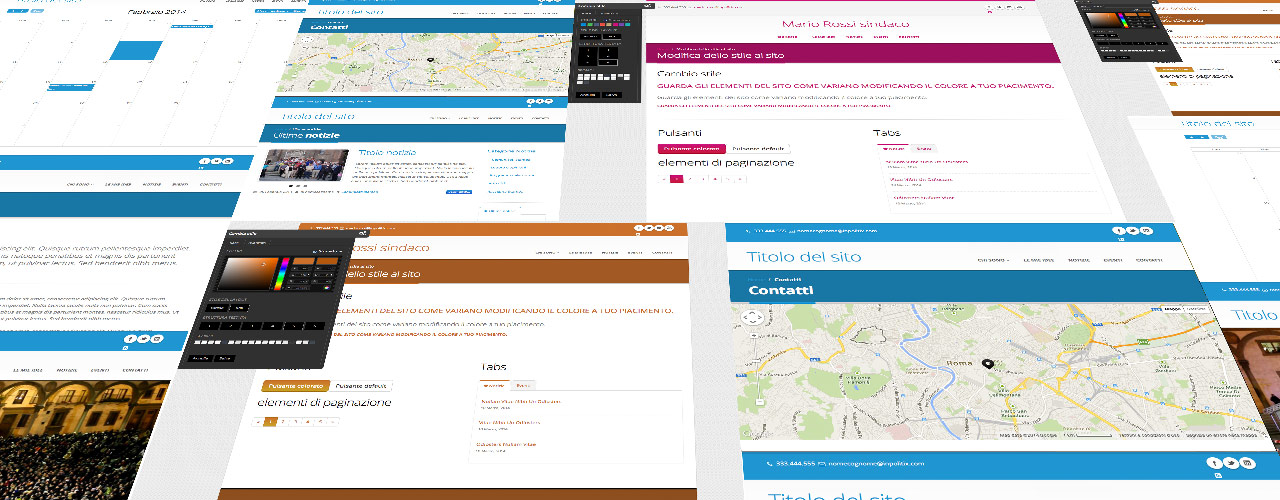Open 'Eventi' in the blue Contatti page menu
The width and height of the screenshot is (1280, 500).
(x=1113, y=260)
